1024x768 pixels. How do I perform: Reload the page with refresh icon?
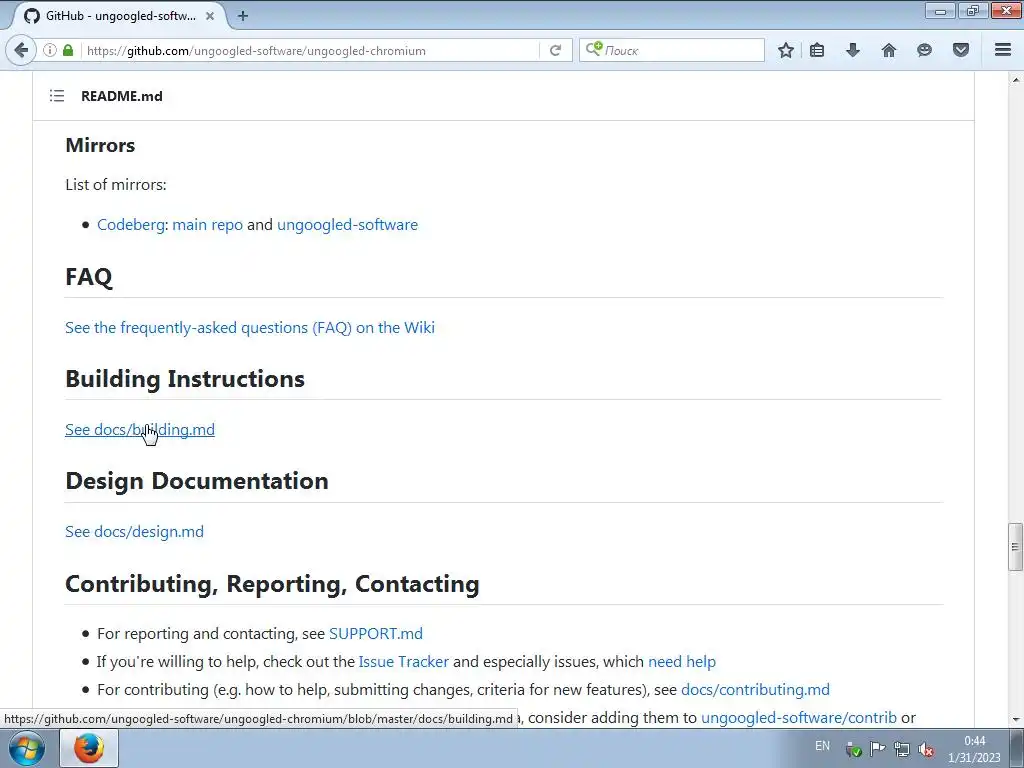click(555, 50)
